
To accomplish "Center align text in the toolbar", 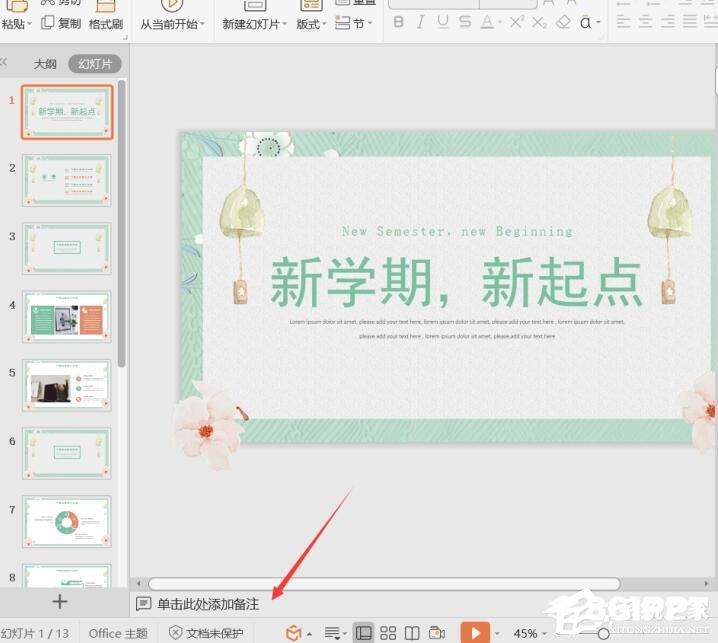I will [645, 22].
